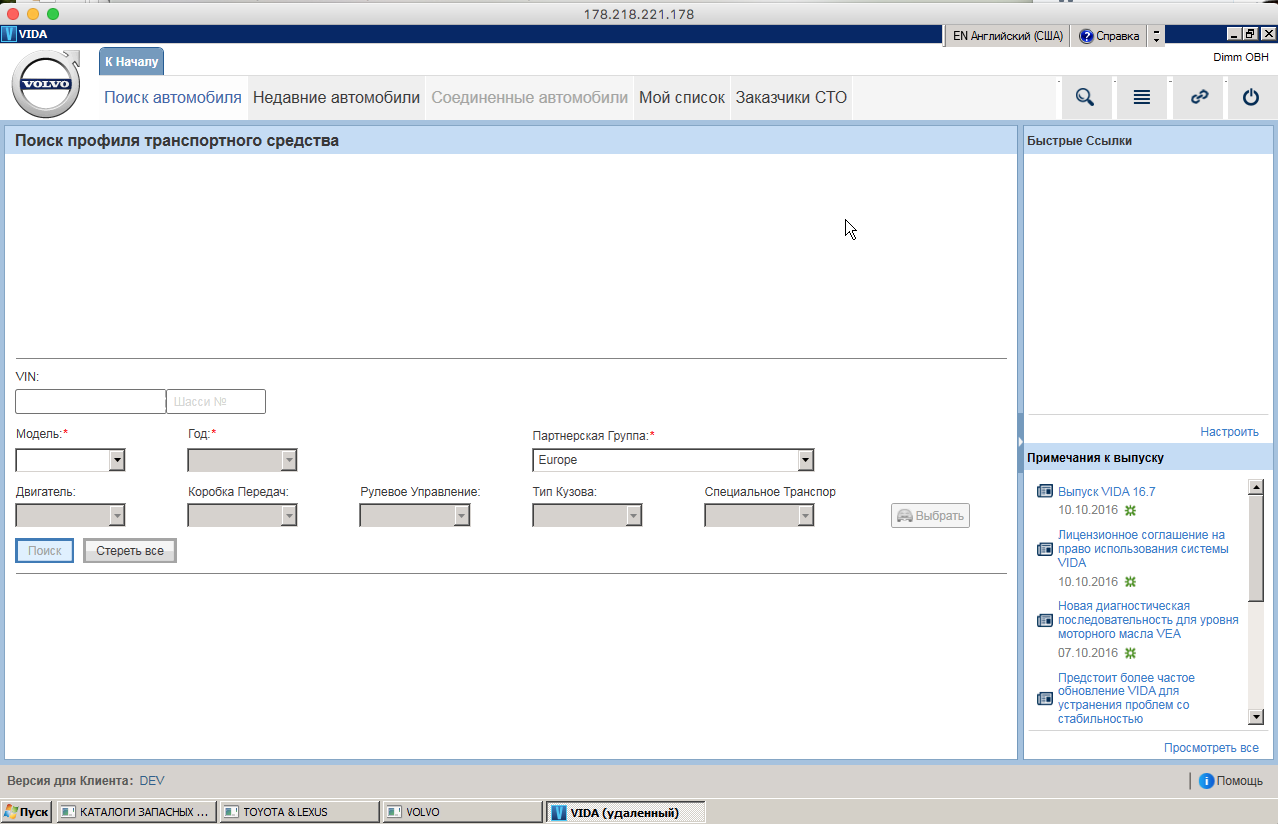Open the Выпуск VIDA 16.7 note icon
1278x824 pixels.
coord(1045,492)
